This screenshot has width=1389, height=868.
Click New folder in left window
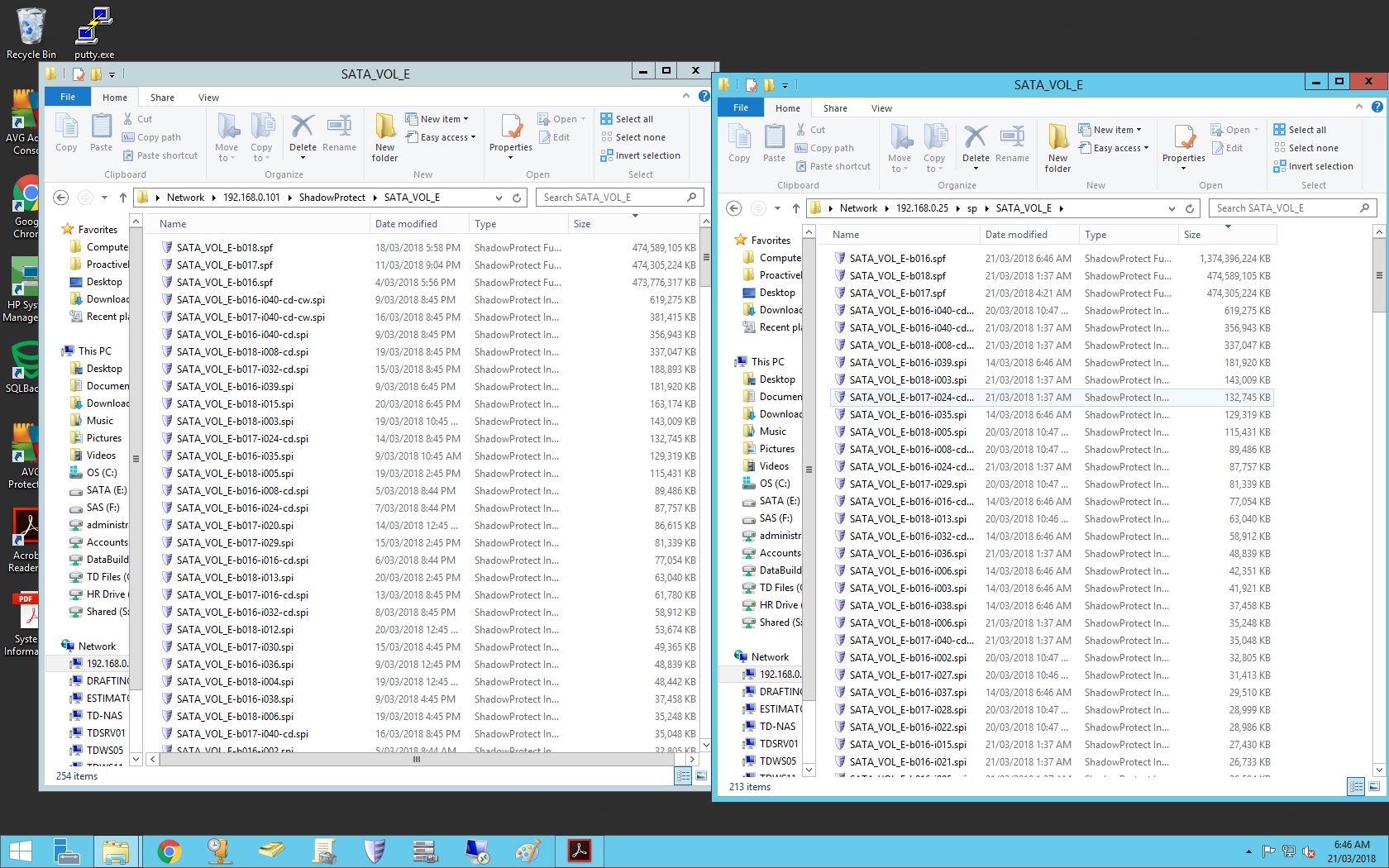point(385,137)
